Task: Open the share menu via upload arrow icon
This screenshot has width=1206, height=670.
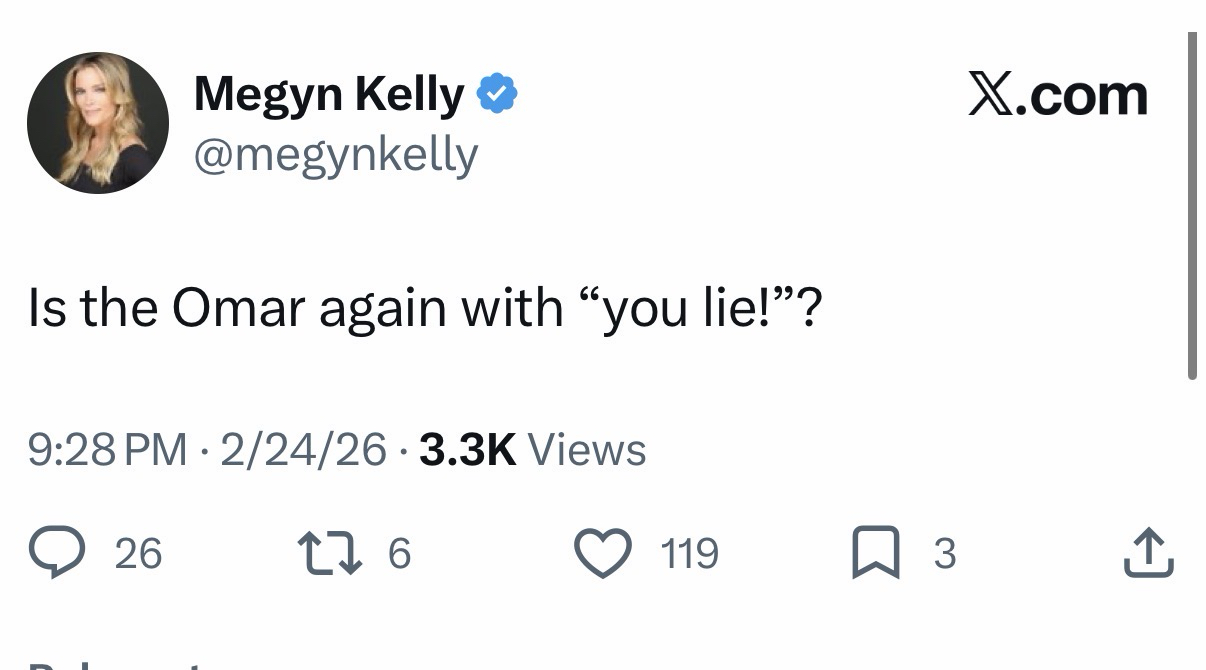Action: click(x=1147, y=553)
